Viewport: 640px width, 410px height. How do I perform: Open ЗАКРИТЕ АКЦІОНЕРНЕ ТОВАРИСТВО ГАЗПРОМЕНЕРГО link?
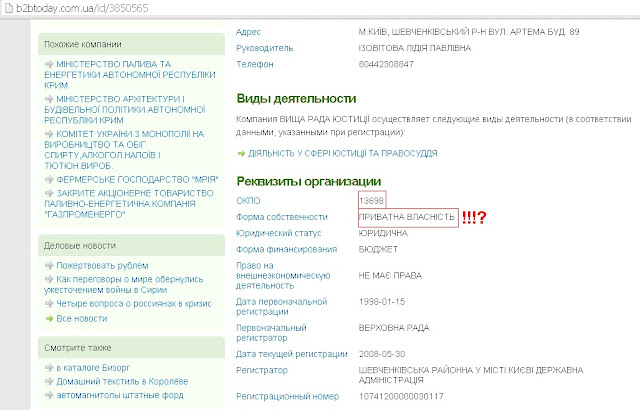(x=129, y=204)
